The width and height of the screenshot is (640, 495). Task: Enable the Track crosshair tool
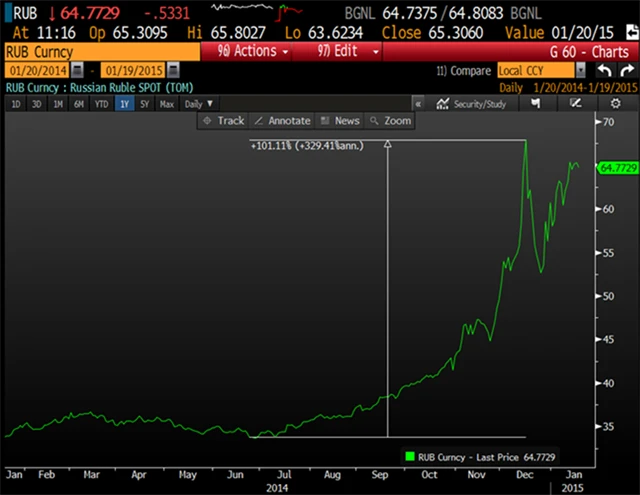click(222, 120)
